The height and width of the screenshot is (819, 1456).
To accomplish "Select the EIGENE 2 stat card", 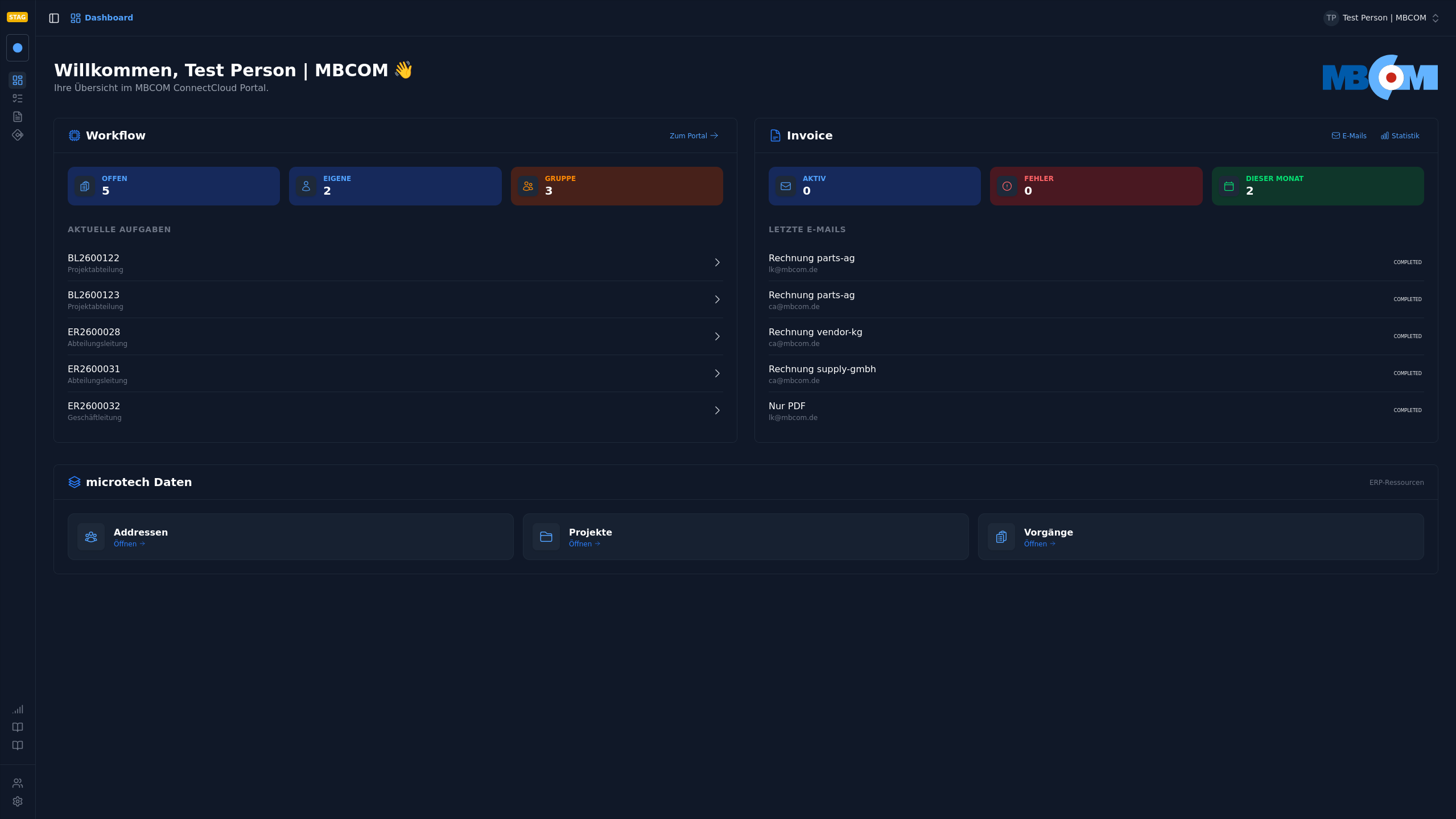I will click(395, 186).
